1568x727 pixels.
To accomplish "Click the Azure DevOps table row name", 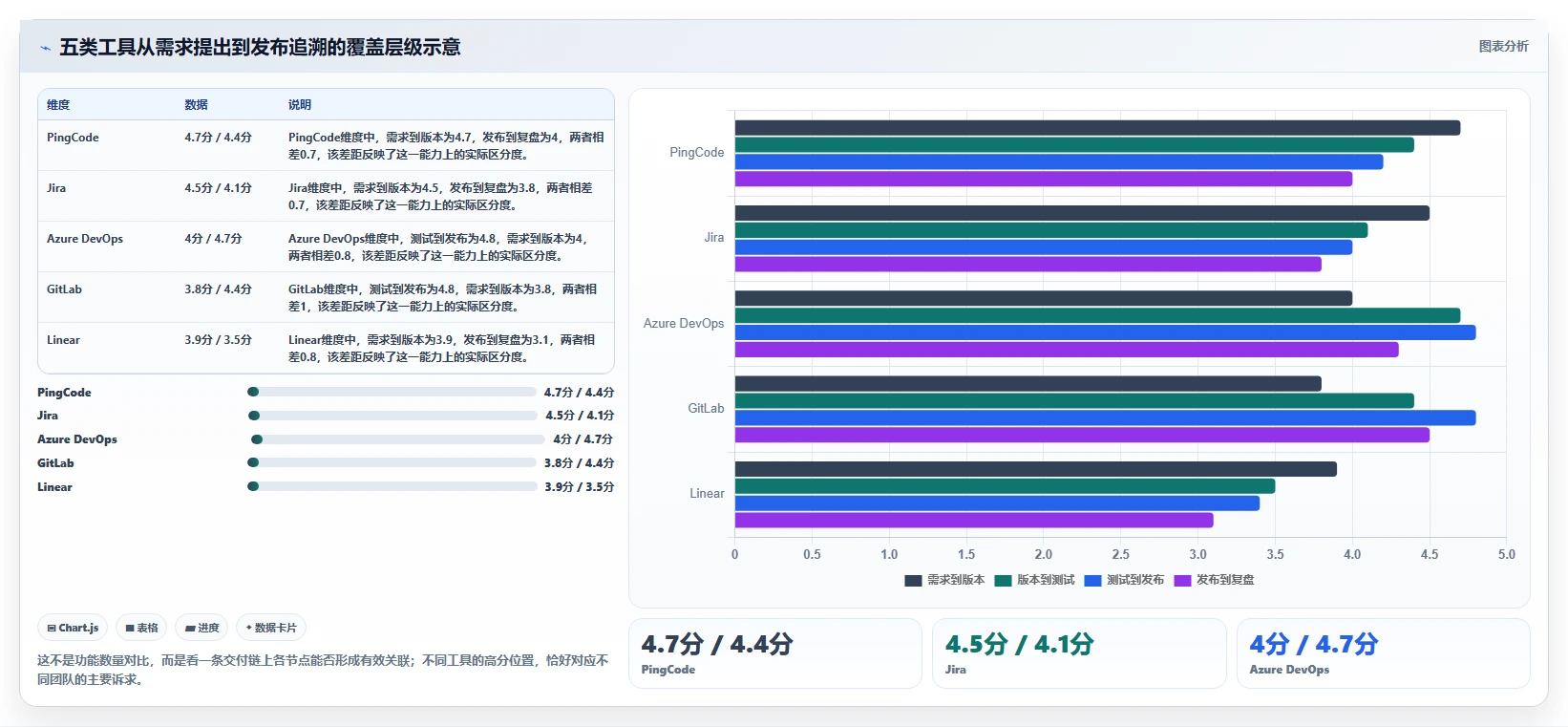I will point(85,239).
